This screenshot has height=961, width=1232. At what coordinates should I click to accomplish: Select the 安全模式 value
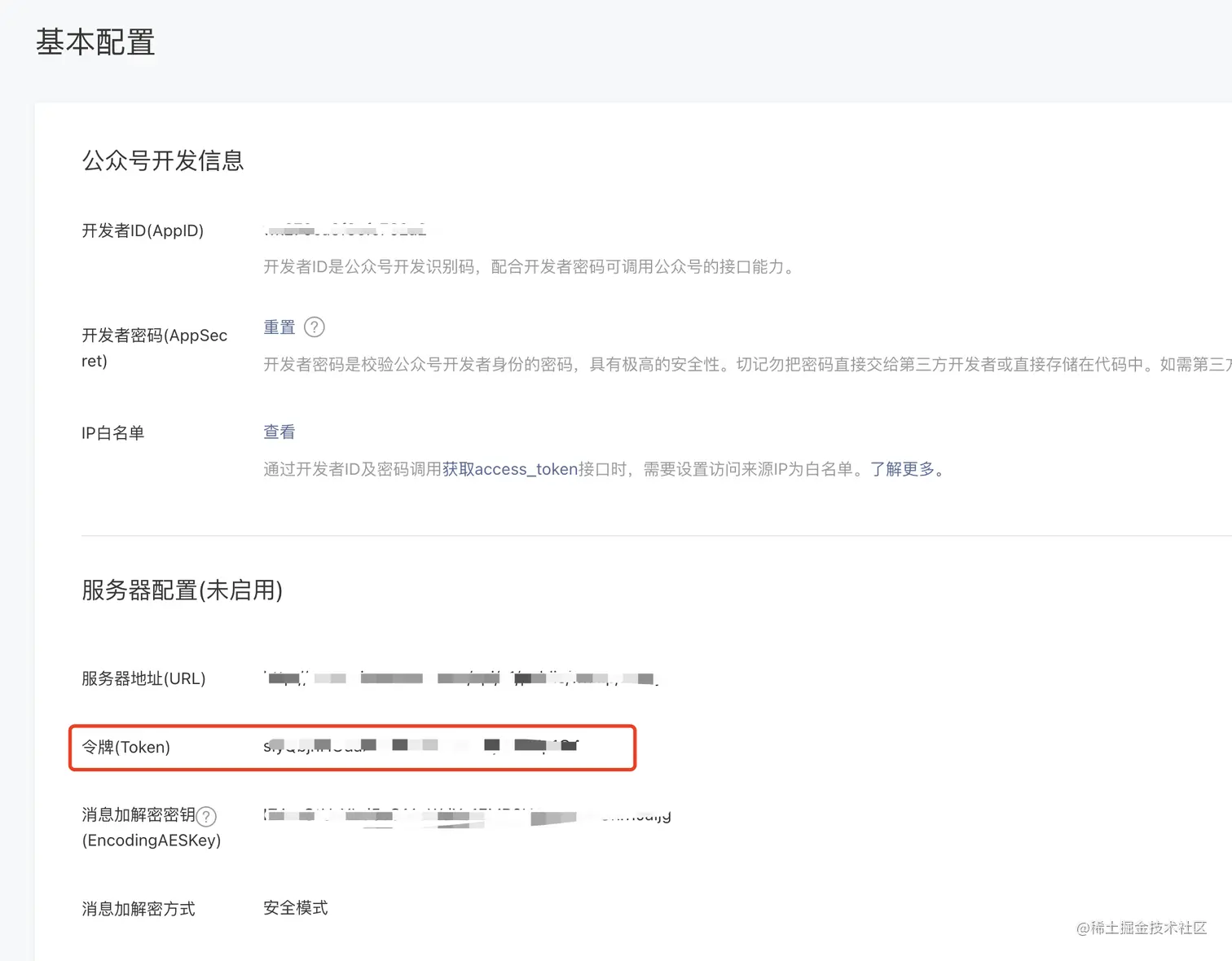pos(296,908)
